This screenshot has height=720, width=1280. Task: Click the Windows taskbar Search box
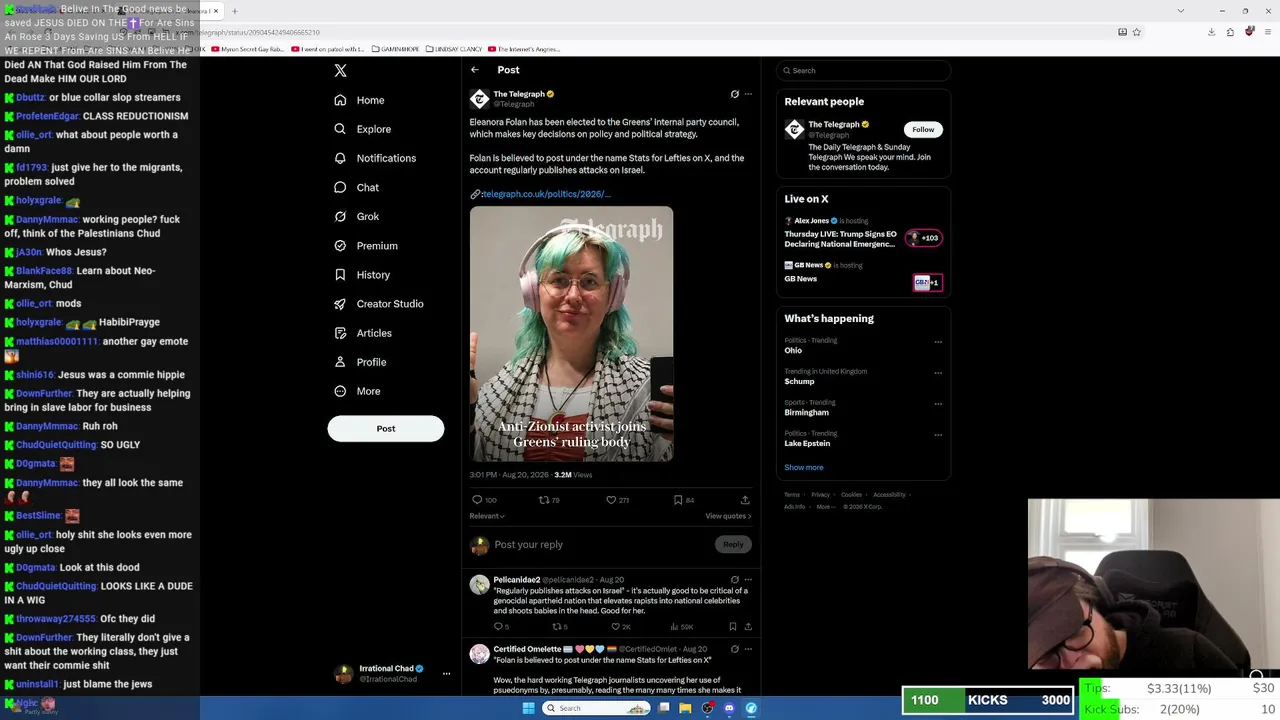click(597, 708)
